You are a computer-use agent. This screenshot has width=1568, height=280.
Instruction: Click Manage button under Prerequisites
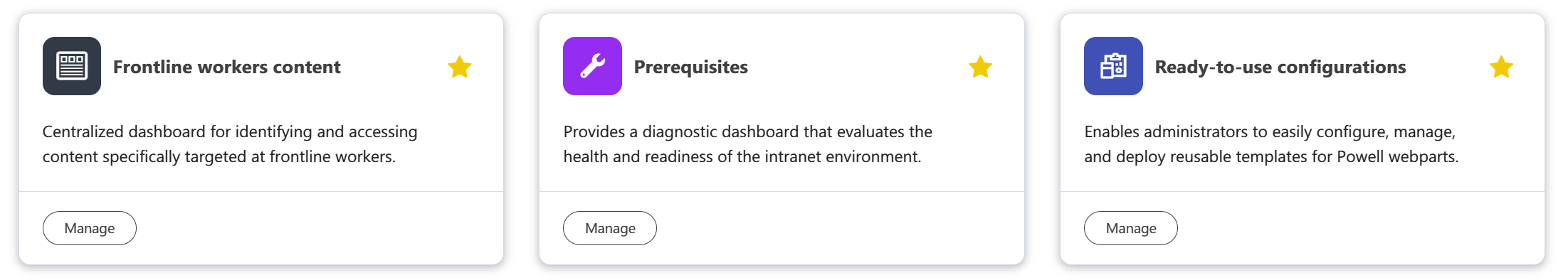610,228
